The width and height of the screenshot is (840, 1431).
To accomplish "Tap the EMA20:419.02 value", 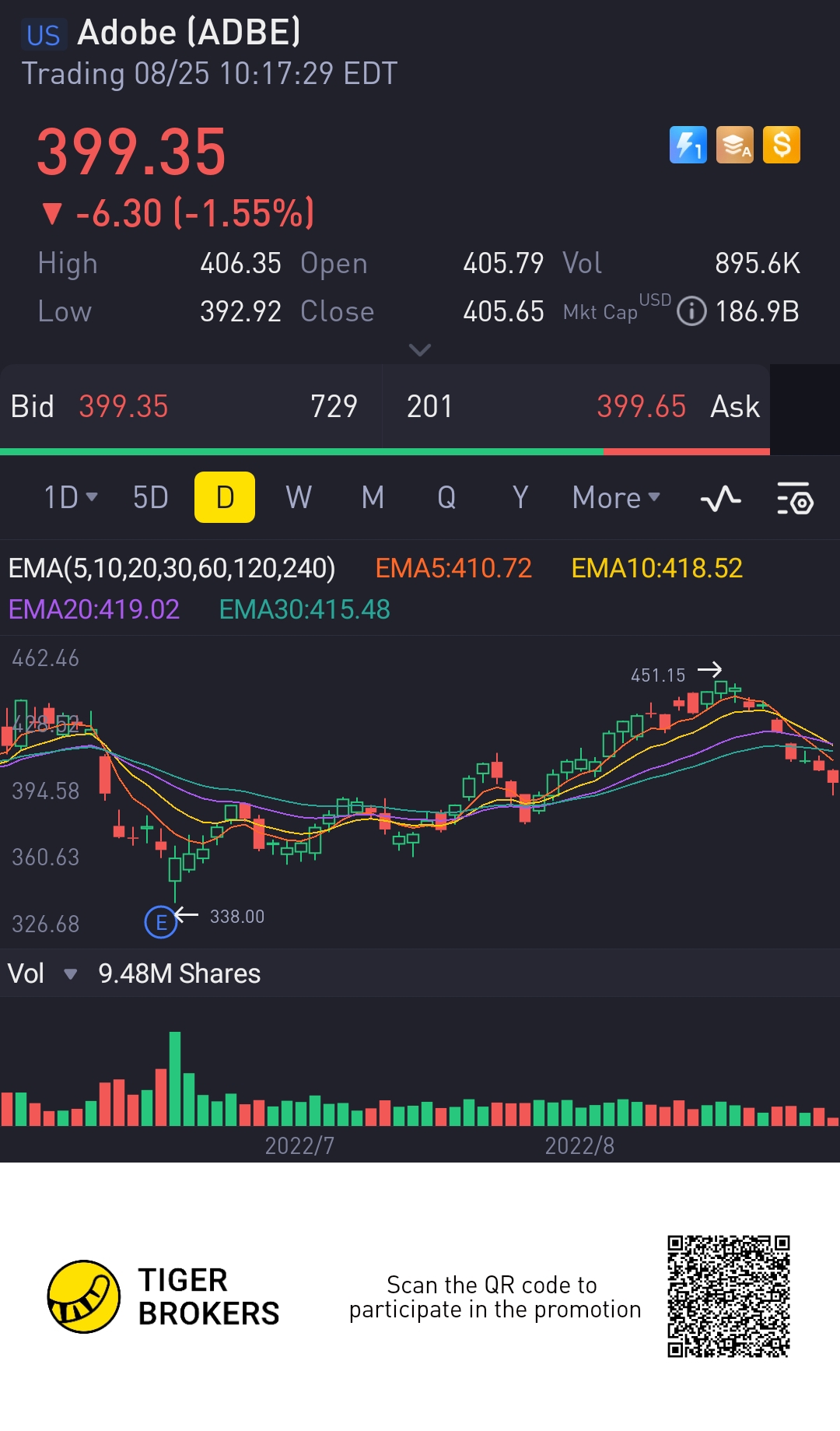I will [94, 609].
